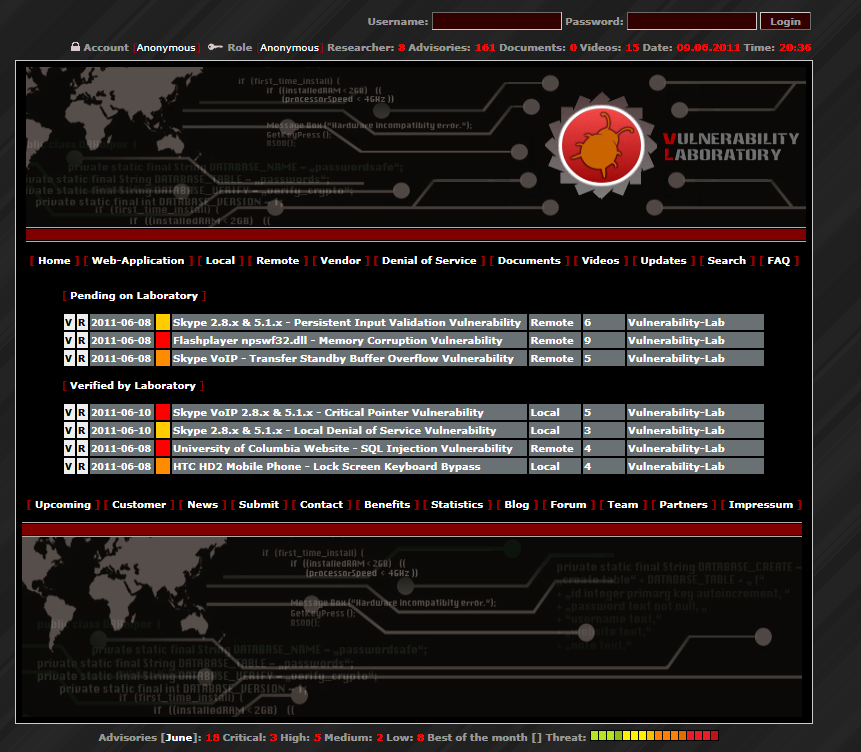The height and width of the screenshot is (752, 861).
Task: Open the Vendor menu item
Action: click(340, 261)
